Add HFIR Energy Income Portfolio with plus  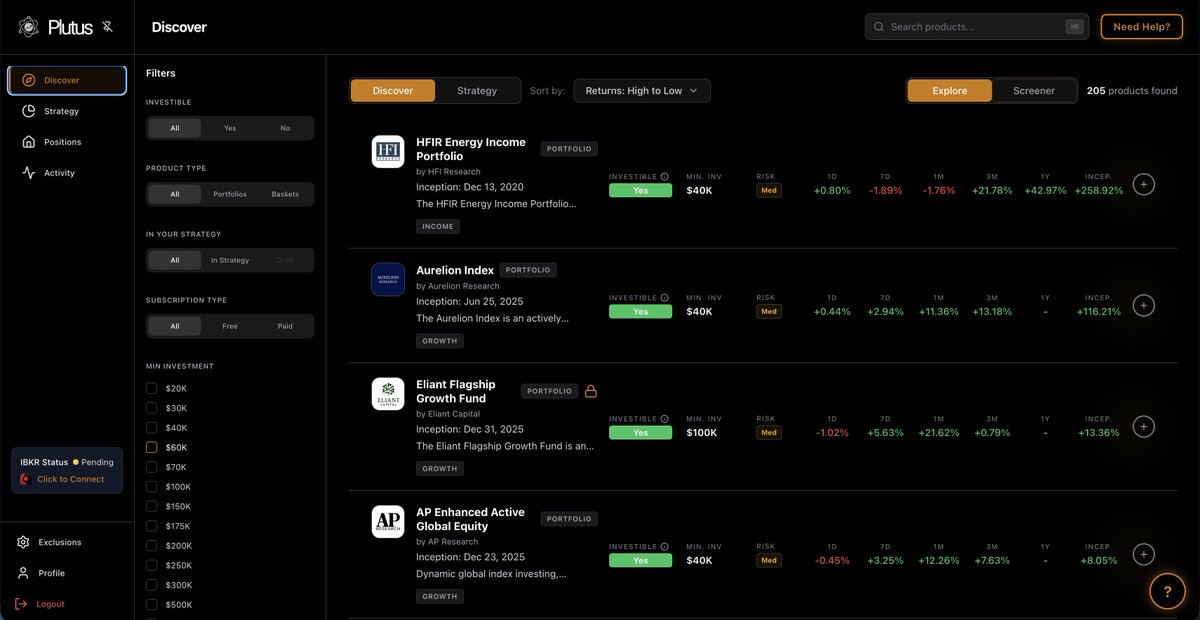1144,184
